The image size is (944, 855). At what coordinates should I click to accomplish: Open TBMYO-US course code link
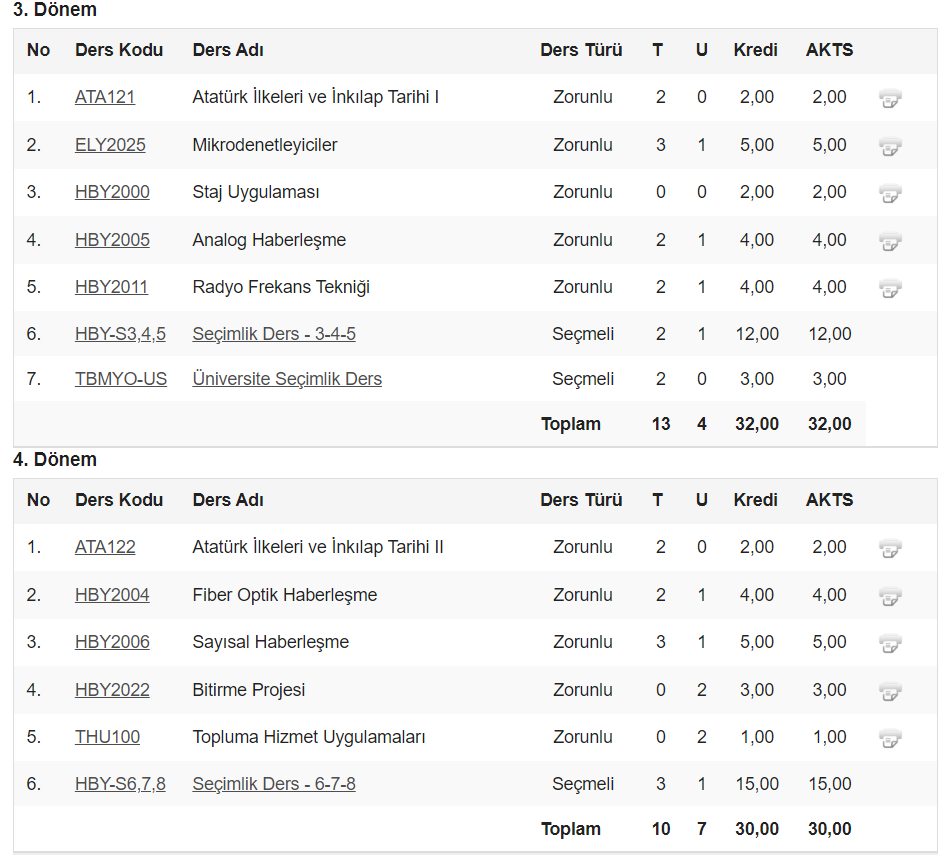[121, 379]
